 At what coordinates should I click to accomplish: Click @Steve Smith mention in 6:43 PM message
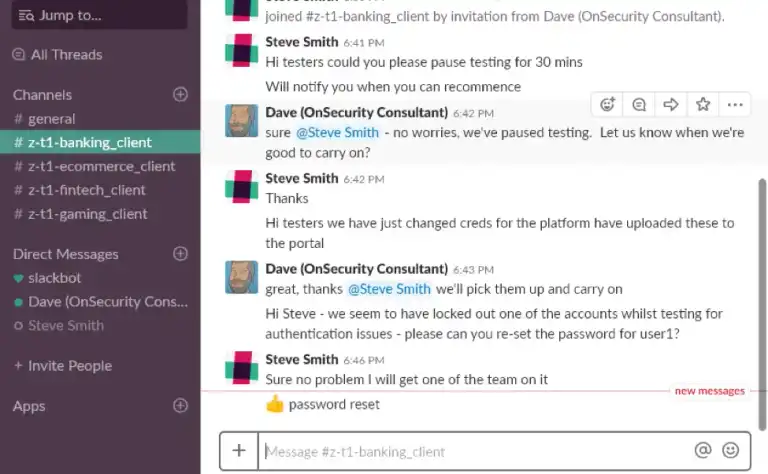[x=389, y=289]
